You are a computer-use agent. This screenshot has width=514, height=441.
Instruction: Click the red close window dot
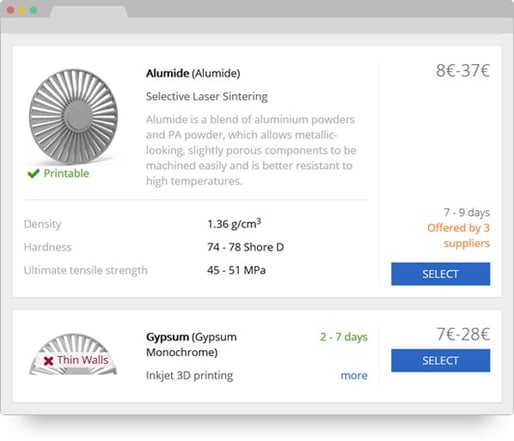pos(10,10)
